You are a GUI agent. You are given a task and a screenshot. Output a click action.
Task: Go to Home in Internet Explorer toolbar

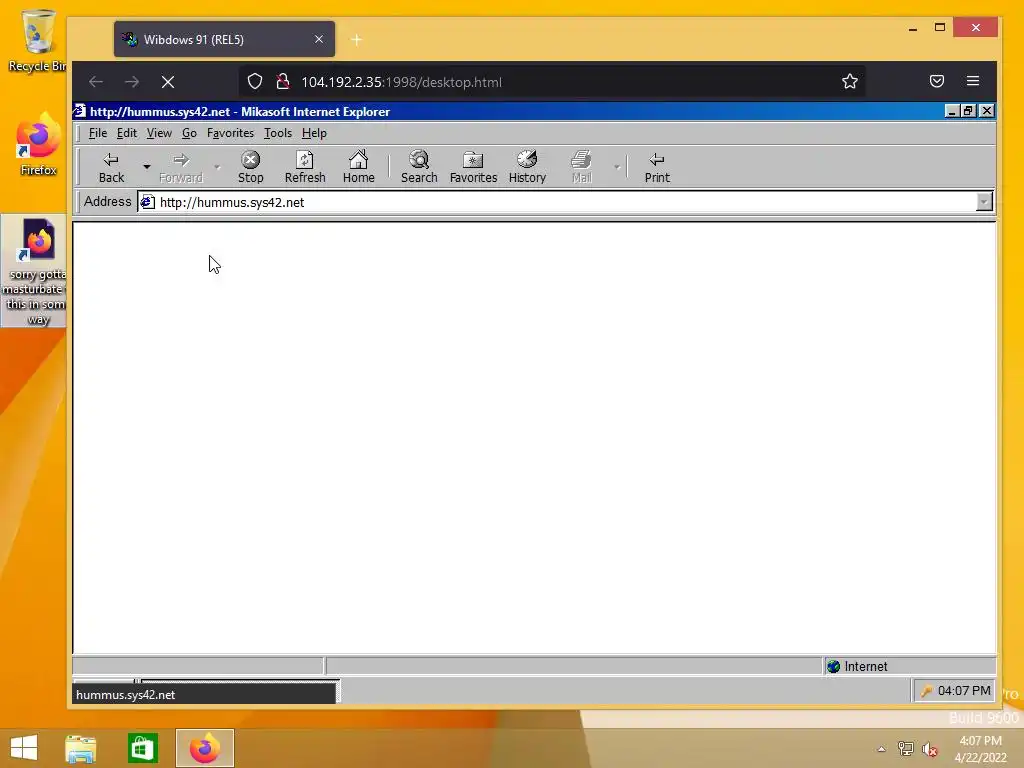(359, 167)
